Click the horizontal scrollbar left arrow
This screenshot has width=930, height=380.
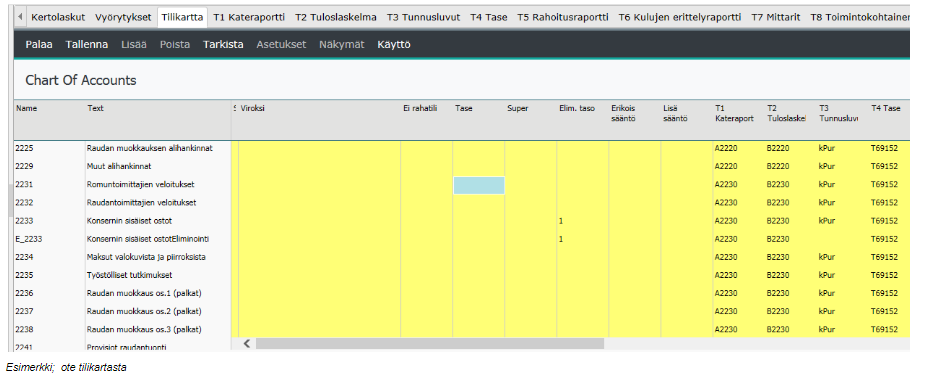click(247, 343)
